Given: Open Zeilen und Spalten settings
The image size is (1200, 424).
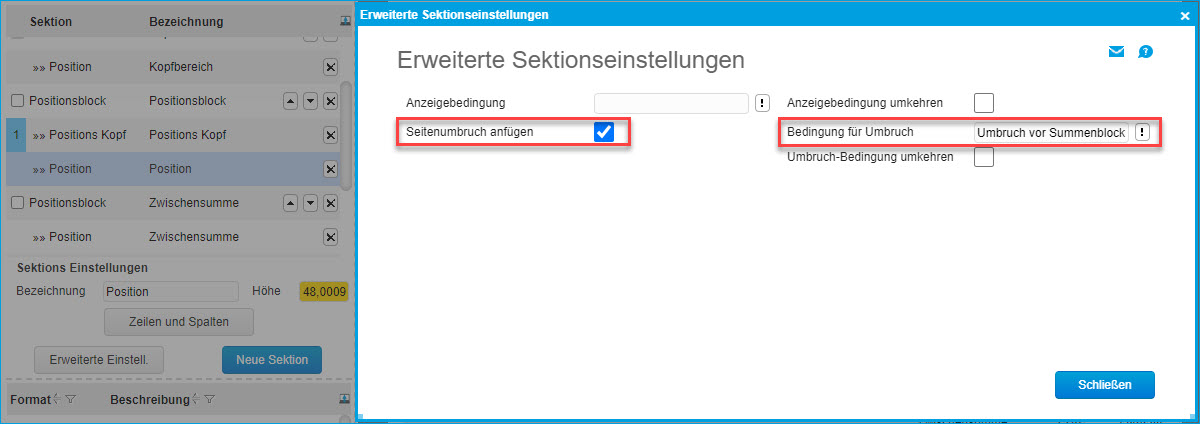Looking at the screenshot, I should click(x=179, y=322).
